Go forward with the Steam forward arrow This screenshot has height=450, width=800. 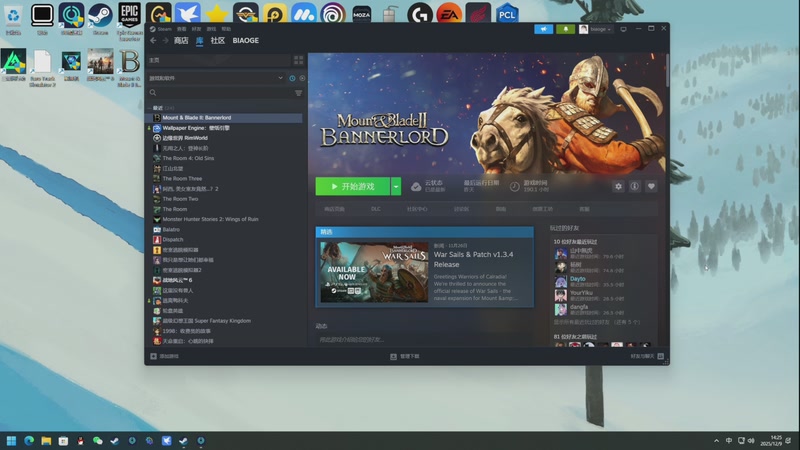(165, 40)
